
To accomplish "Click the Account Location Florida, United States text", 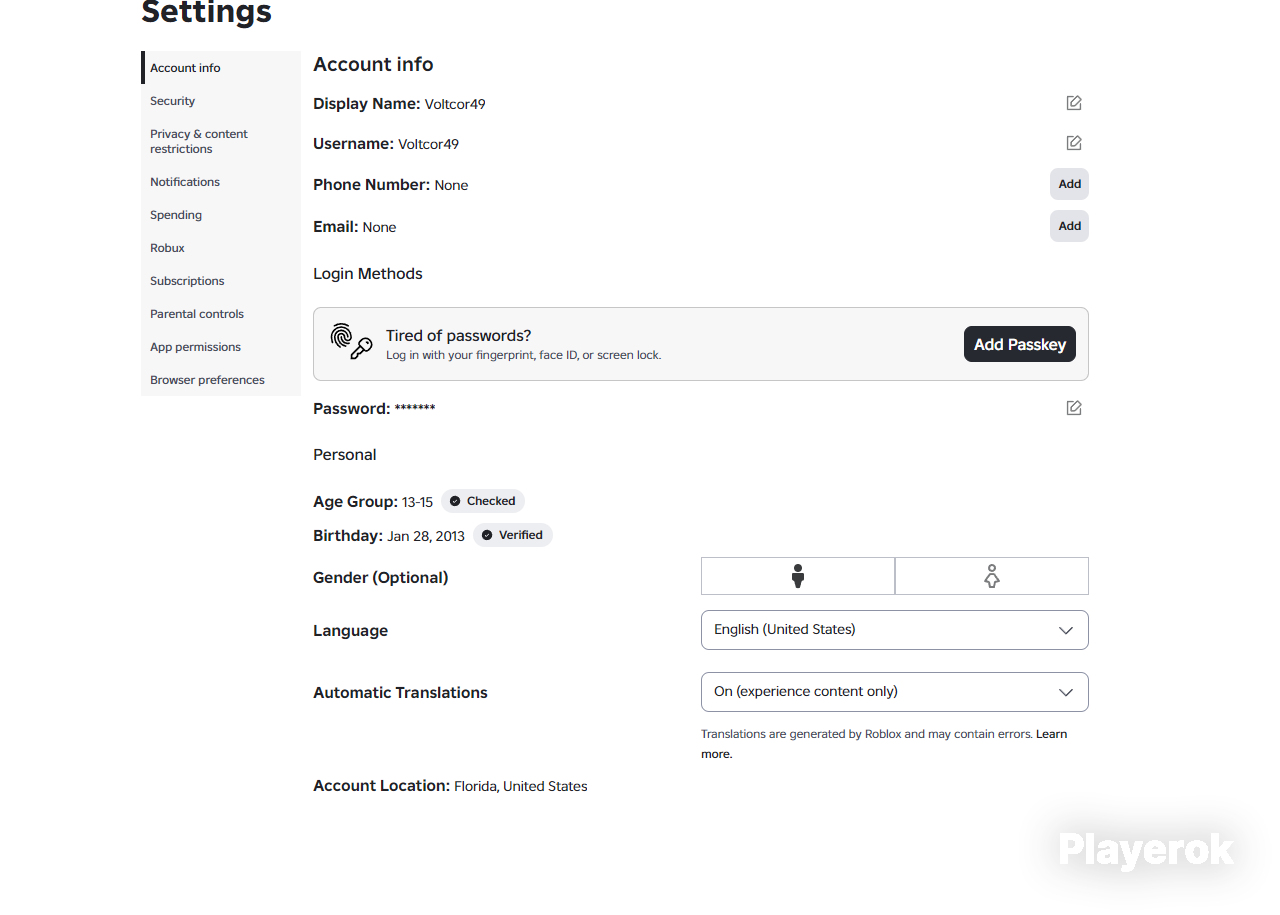I will click(x=521, y=787).
